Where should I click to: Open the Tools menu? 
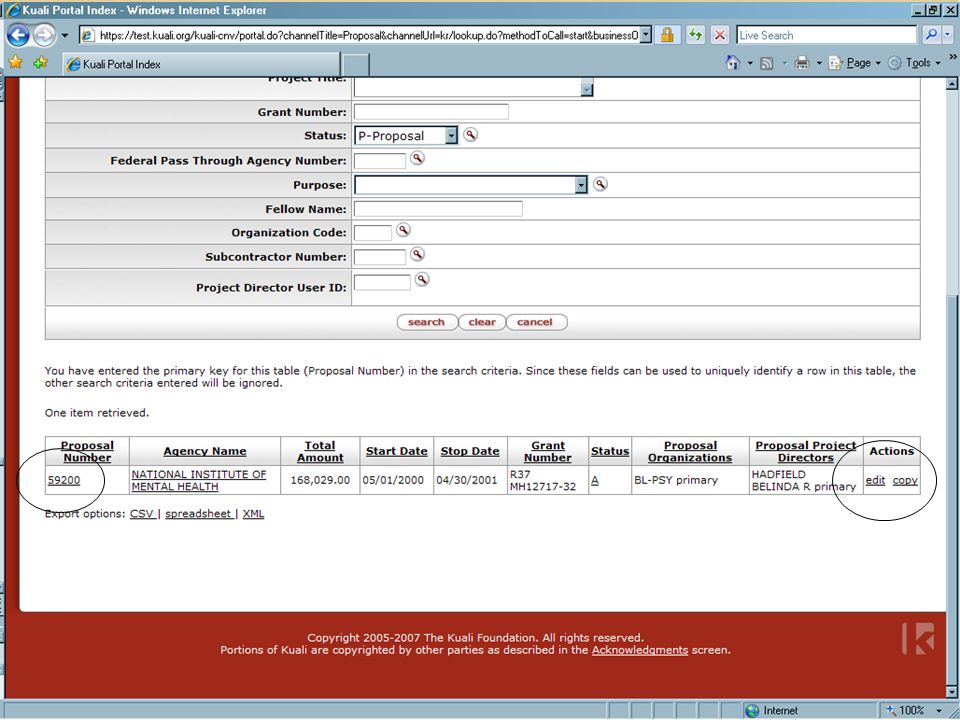coord(914,63)
